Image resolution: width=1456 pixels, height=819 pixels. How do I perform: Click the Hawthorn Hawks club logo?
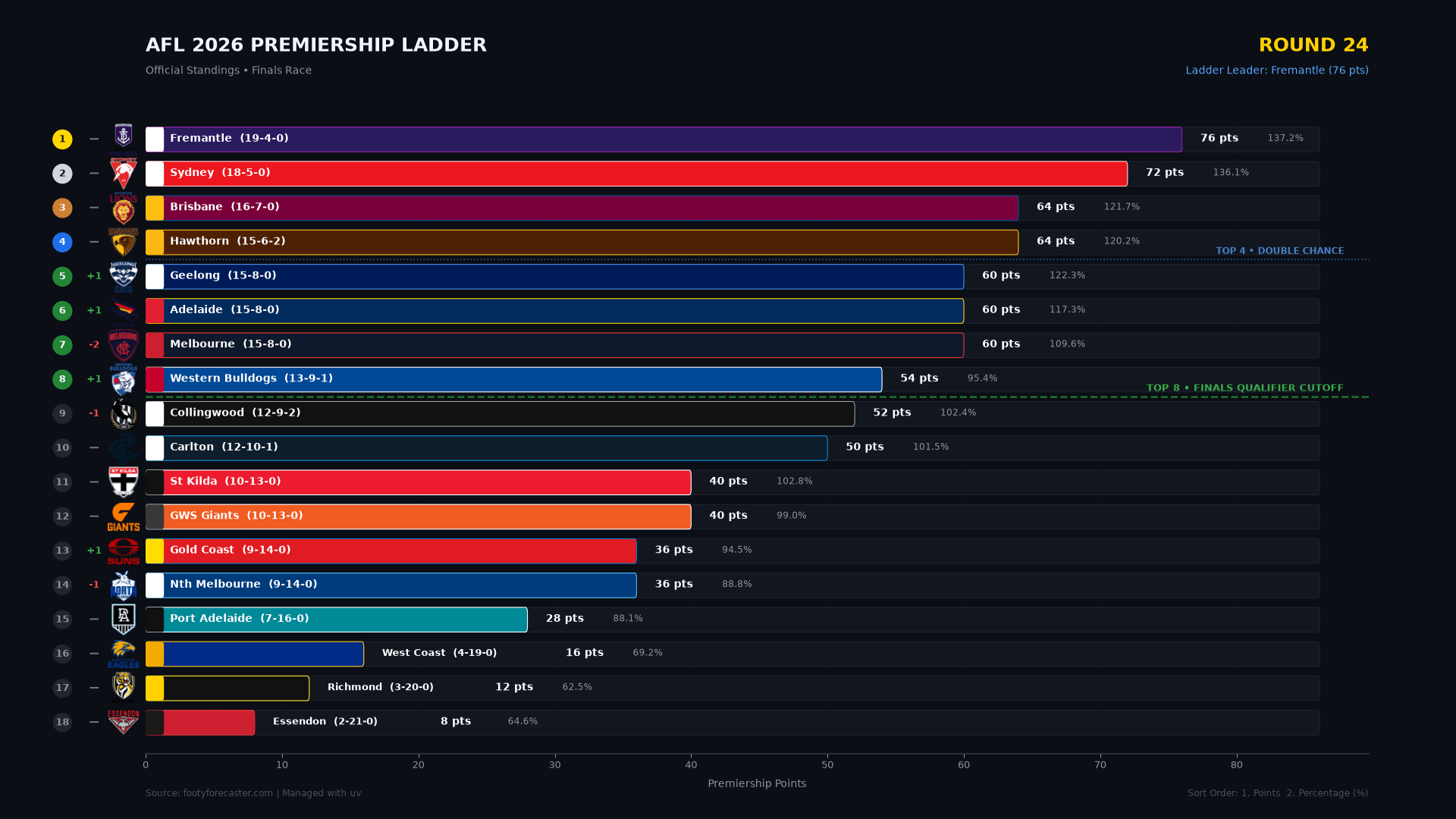[124, 242]
